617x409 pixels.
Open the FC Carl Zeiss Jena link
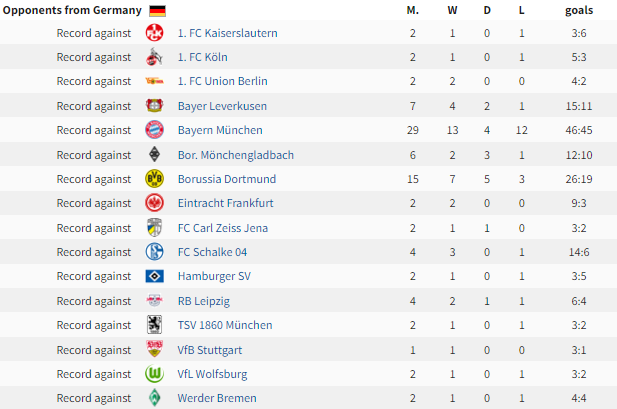tap(223, 228)
